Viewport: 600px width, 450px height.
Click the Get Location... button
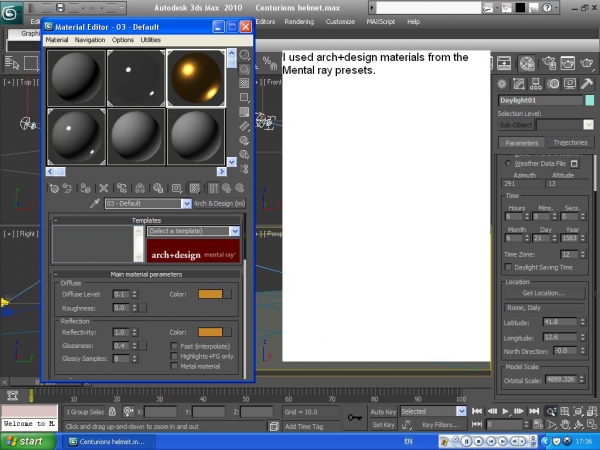(544, 293)
